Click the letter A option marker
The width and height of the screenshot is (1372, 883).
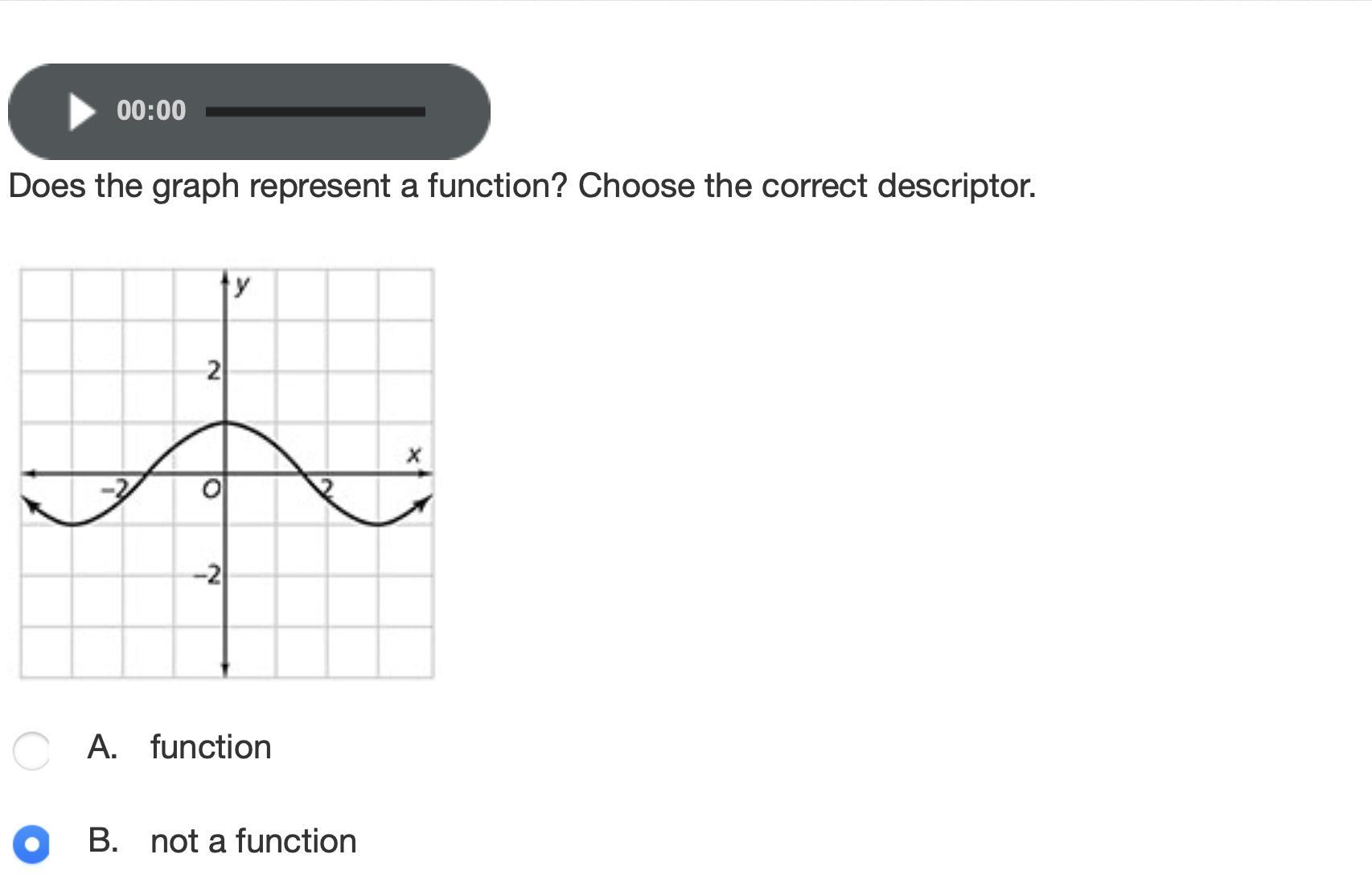tap(102, 747)
